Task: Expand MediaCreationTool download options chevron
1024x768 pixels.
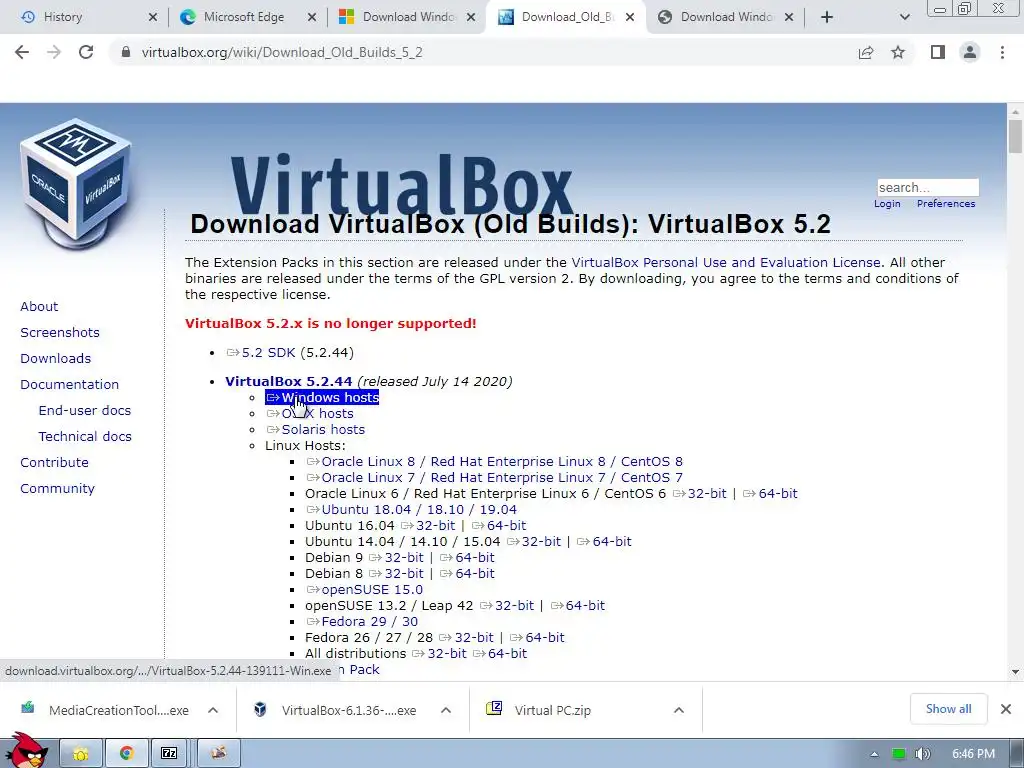Action: point(213,710)
